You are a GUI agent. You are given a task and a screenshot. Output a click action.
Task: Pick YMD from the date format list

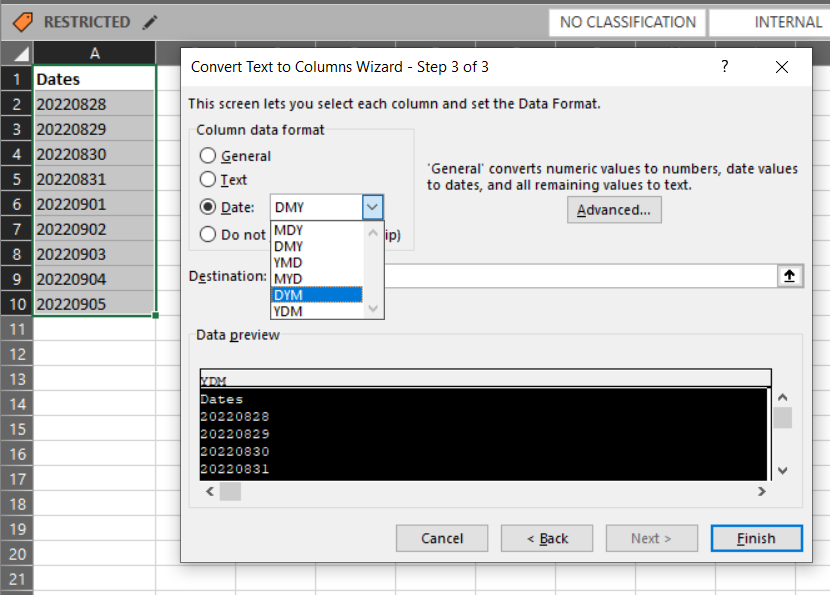(x=317, y=263)
